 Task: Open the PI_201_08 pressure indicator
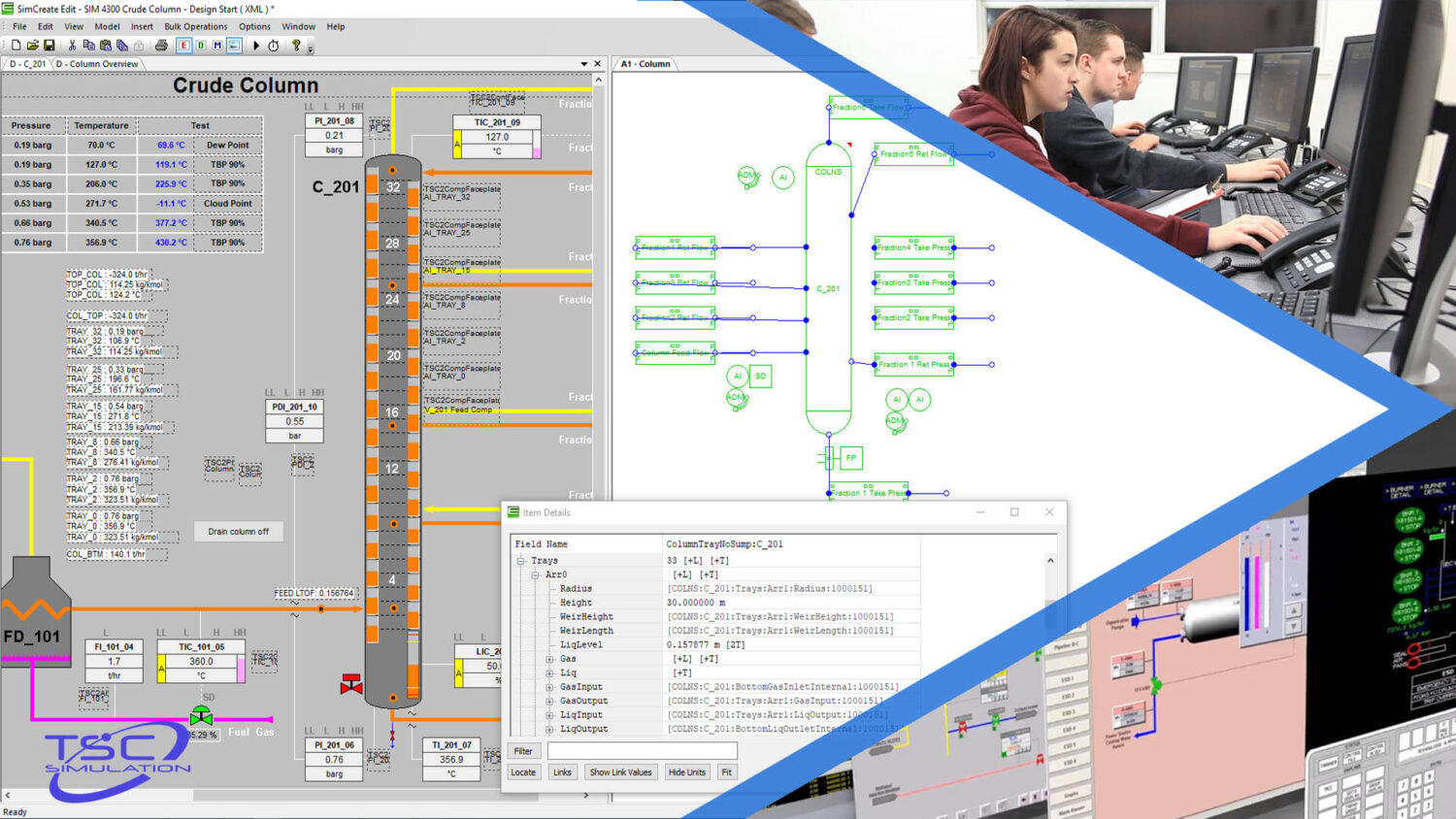[334, 135]
